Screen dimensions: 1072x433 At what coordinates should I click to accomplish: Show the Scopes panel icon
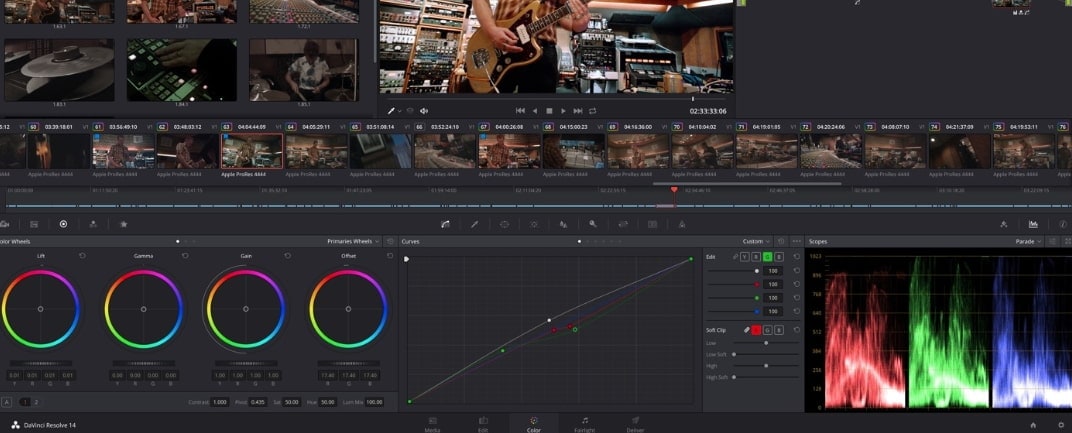(x=1033, y=224)
